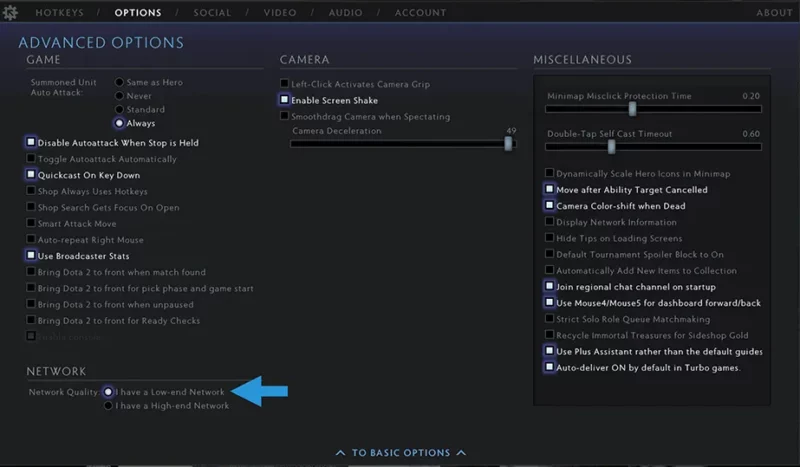The width and height of the screenshot is (800, 467).
Task: Uncheck Camera Color-shift when Dead
Action: tap(549, 205)
